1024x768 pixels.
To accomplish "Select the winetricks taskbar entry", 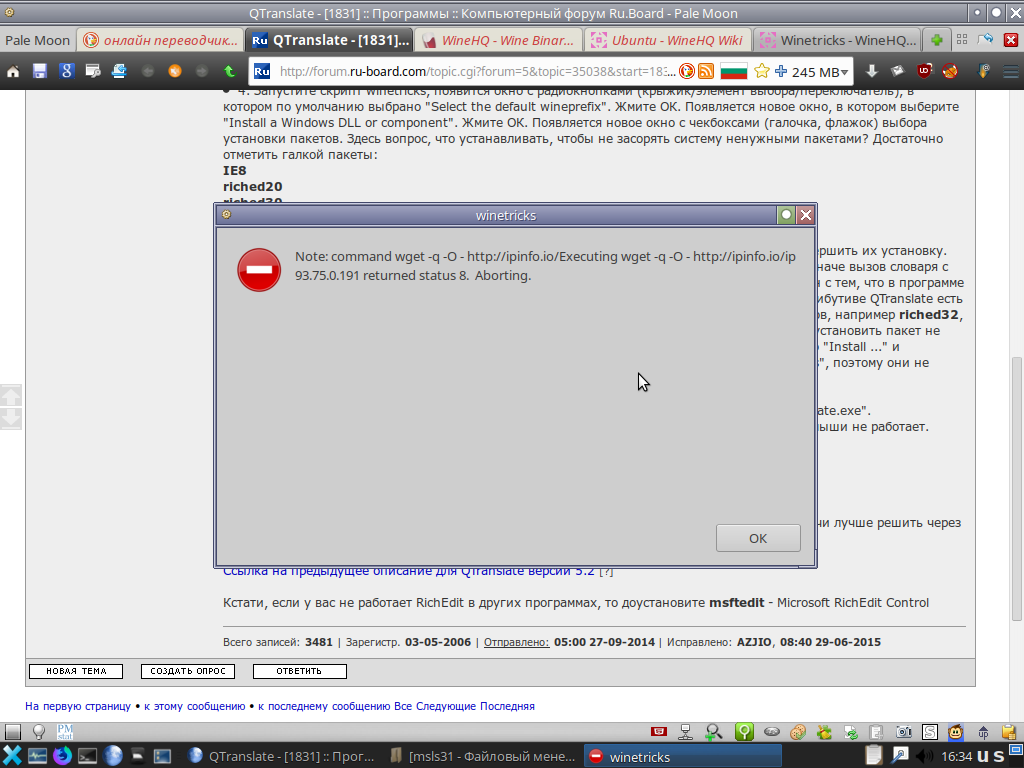I will (682, 756).
